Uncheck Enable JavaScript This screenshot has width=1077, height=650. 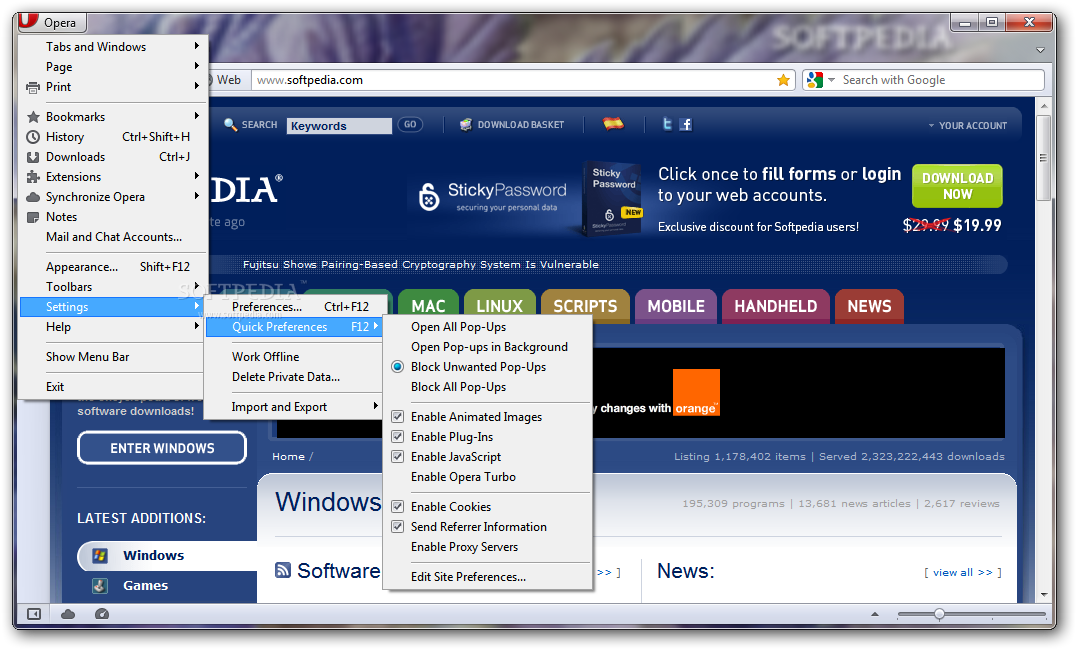pos(397,456)
